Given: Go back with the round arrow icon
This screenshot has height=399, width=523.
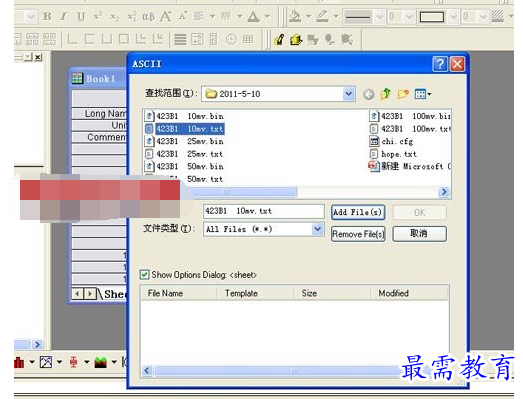Looking at the screenshot, I should 369,95.
